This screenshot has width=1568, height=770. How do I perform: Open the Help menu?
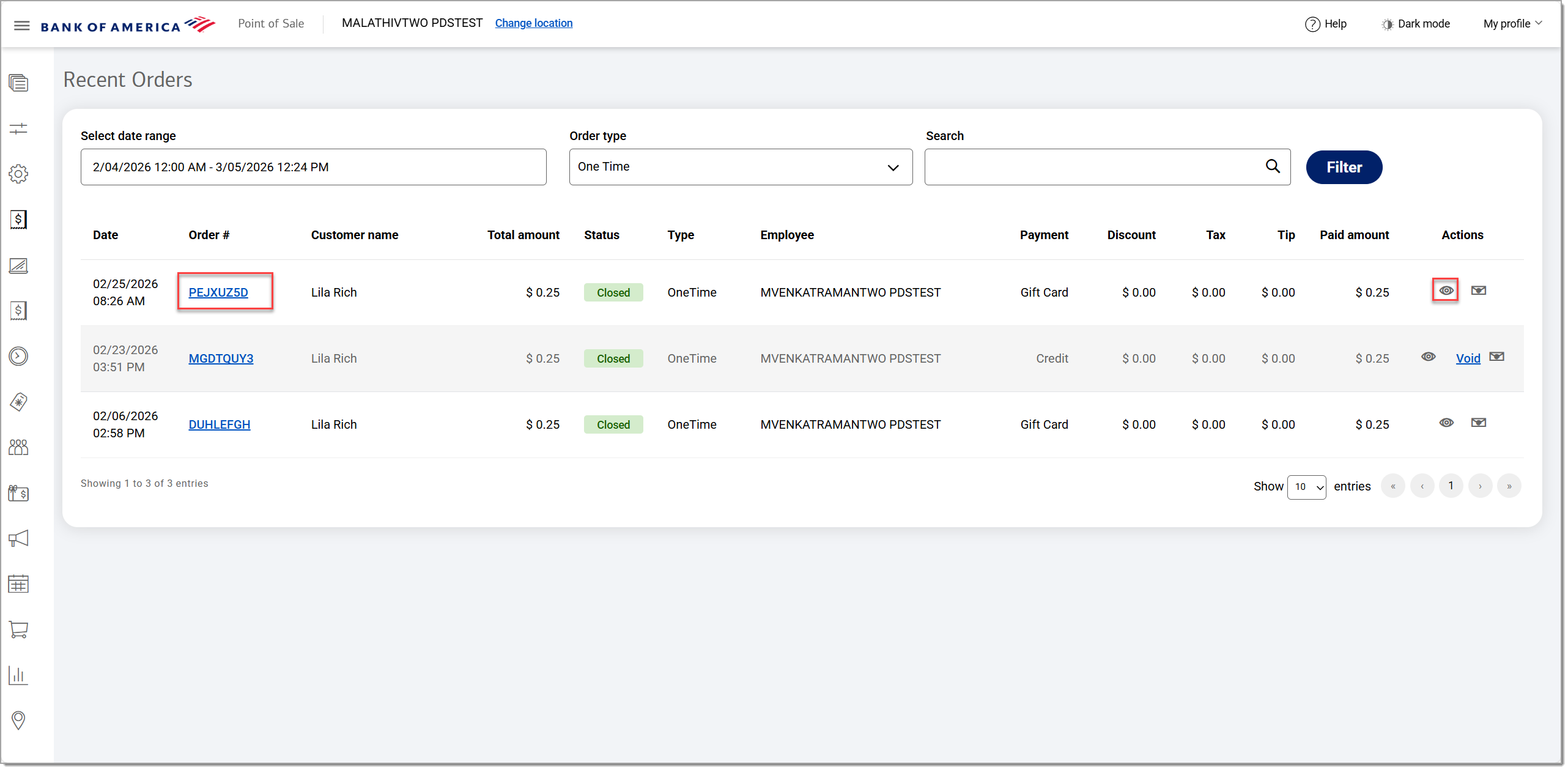click(x=1326, y=23)
